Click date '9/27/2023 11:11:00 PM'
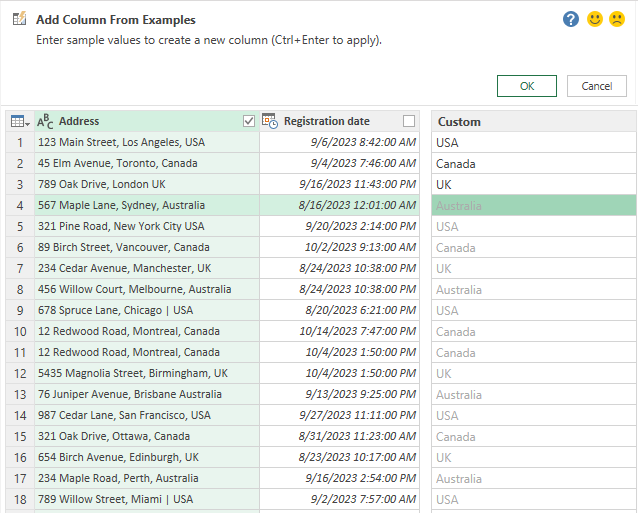The height and width of the screenshot is (513, 638). coord(339,416)
